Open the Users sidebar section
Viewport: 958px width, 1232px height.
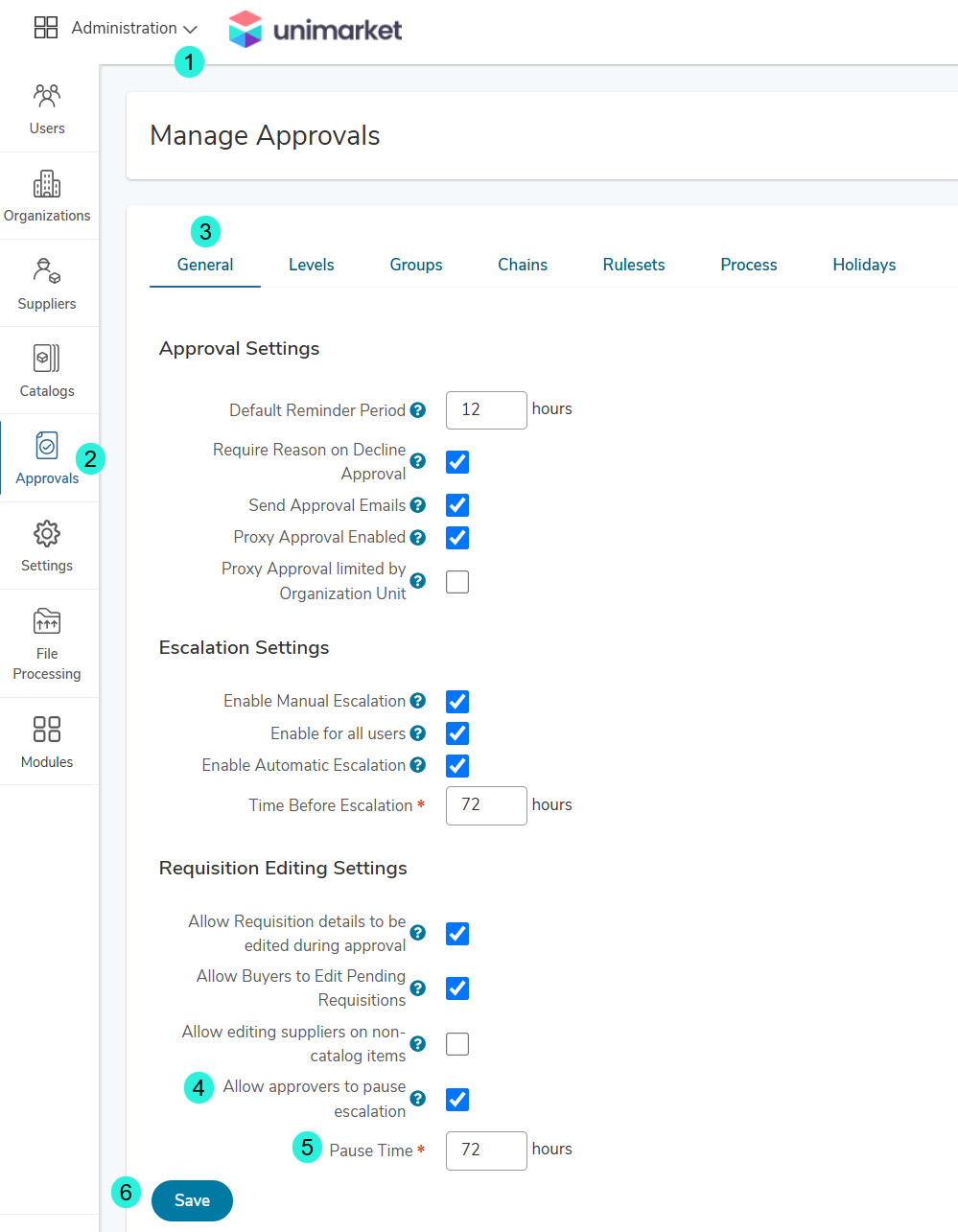coord(47,108)
